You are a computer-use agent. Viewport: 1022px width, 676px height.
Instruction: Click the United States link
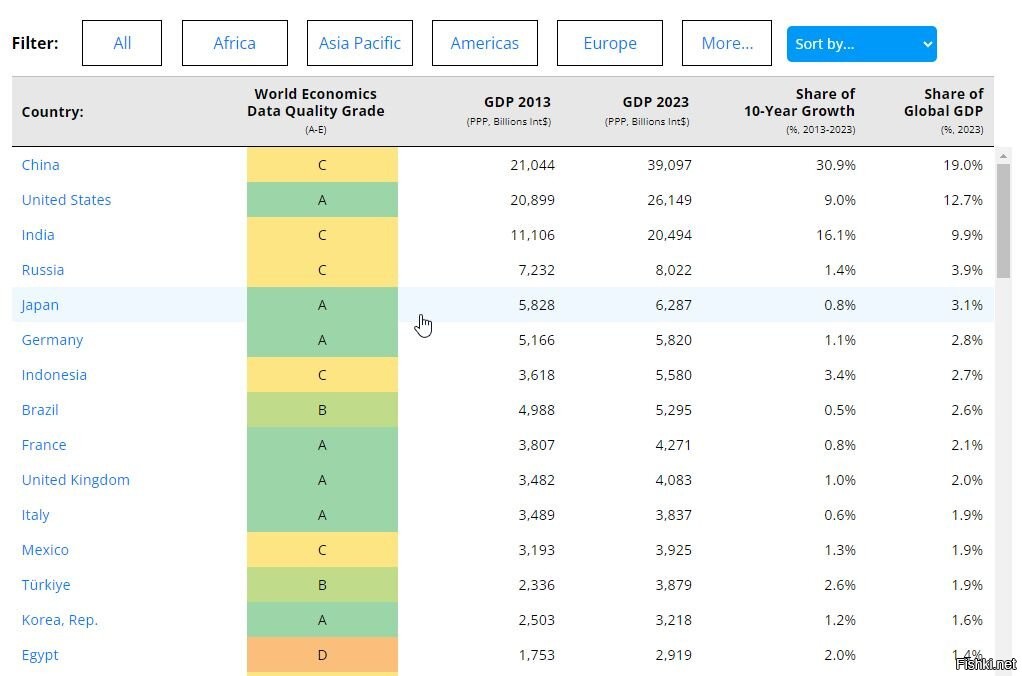(66, 200)
